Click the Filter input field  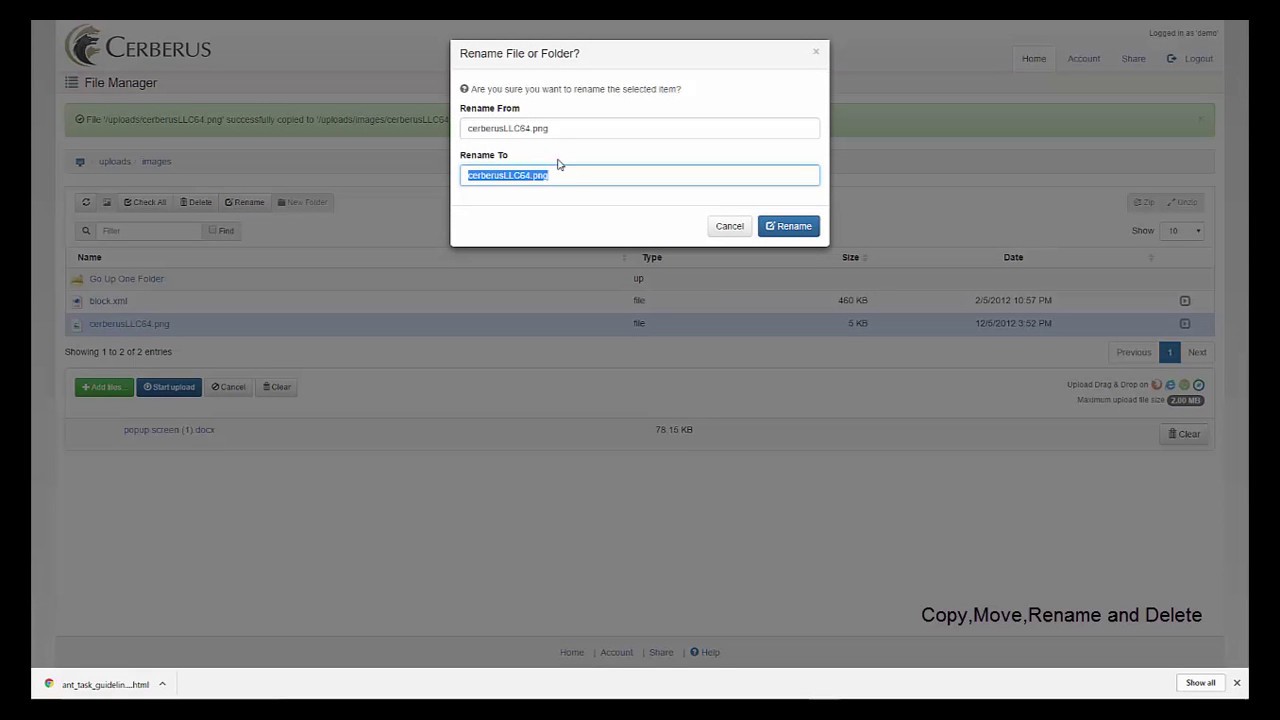[149, 231]
